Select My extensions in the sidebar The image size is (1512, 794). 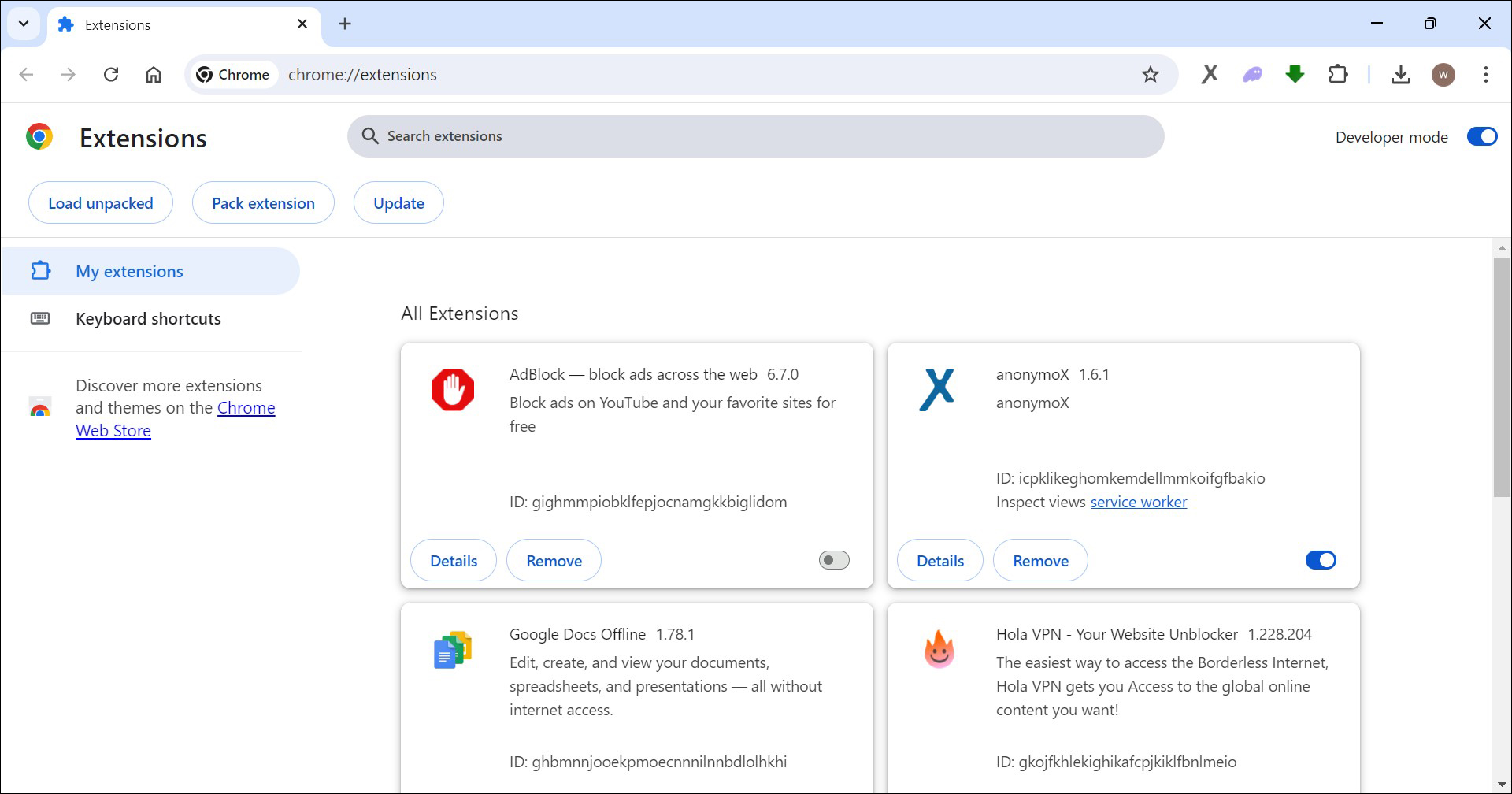coord(129,270)
